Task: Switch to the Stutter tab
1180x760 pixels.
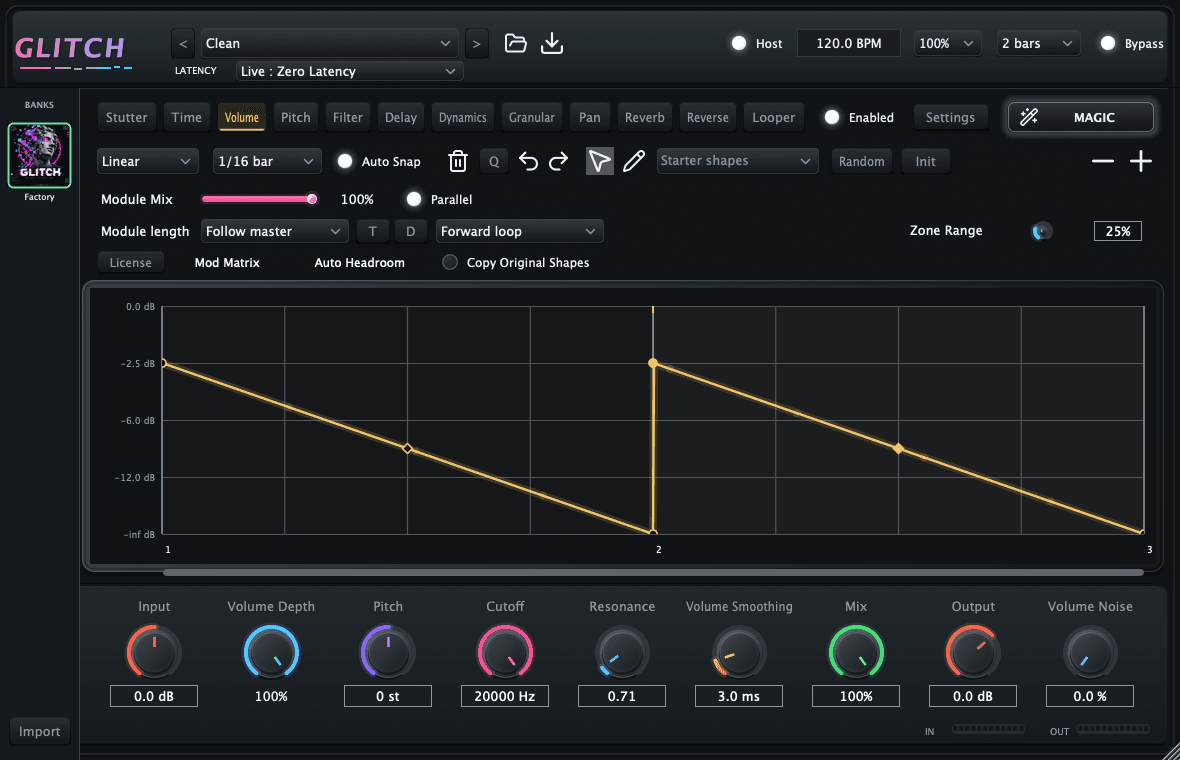Action: click(126, 117)
